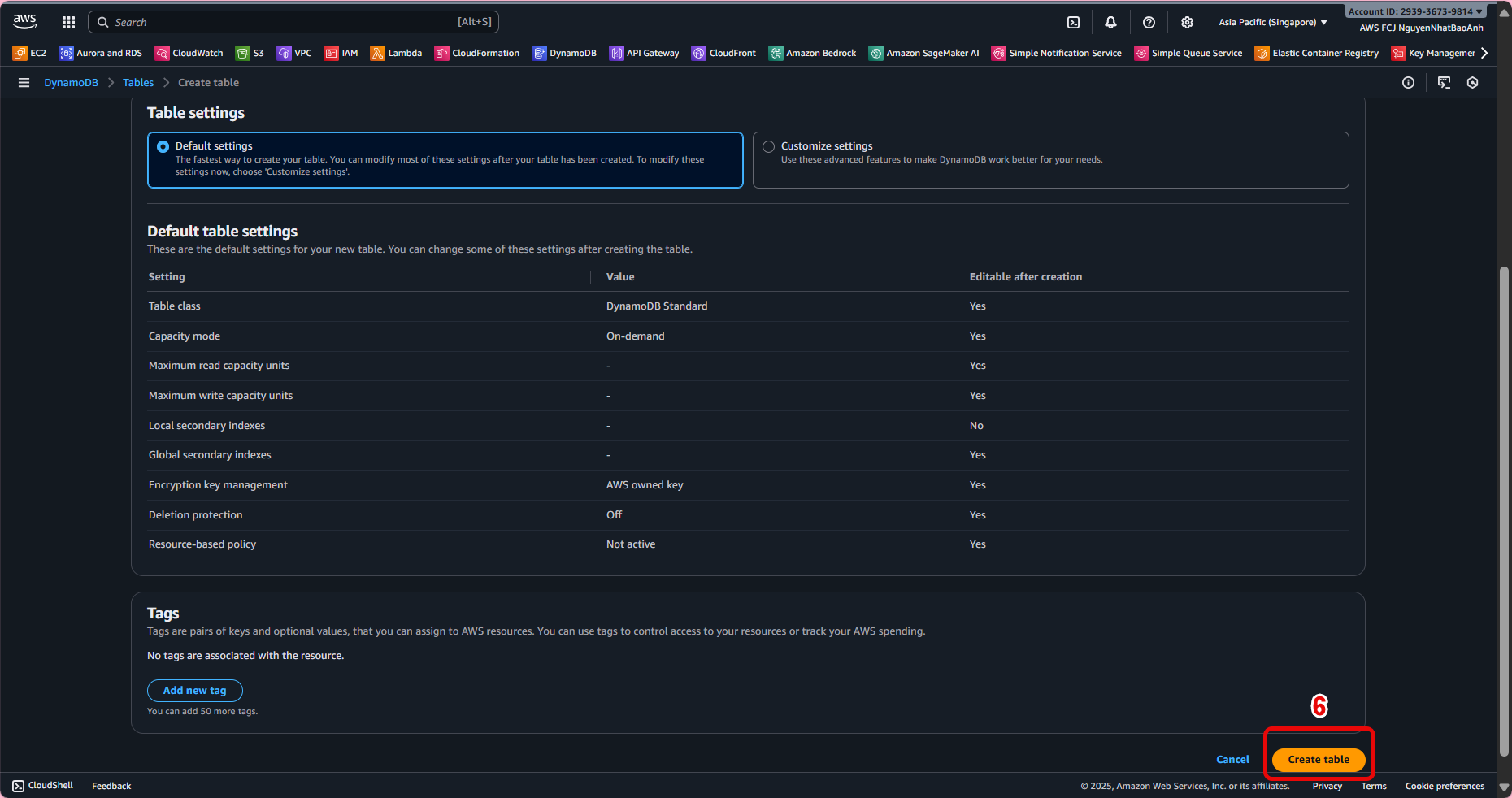This screenshot has width=1512, height=798.
Task: Open IAM shortcut
Action: tap(341, 53)
